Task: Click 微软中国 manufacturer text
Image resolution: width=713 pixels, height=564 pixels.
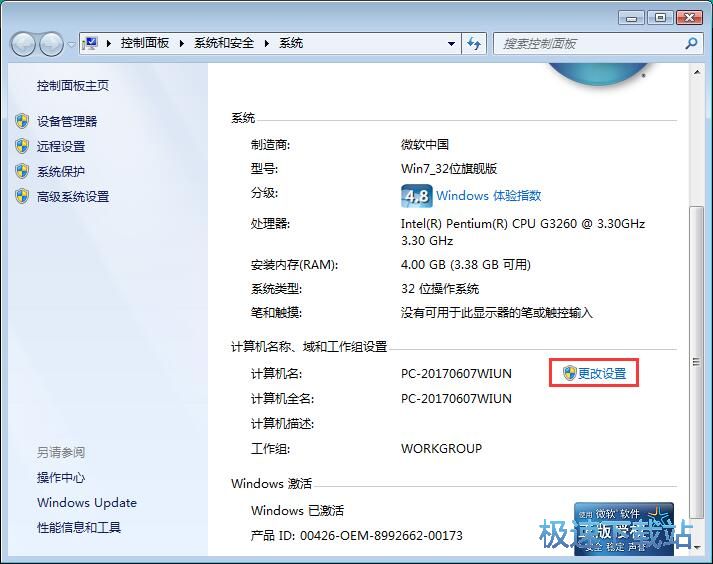Action: pyautogui.click(x=425, y=145)
